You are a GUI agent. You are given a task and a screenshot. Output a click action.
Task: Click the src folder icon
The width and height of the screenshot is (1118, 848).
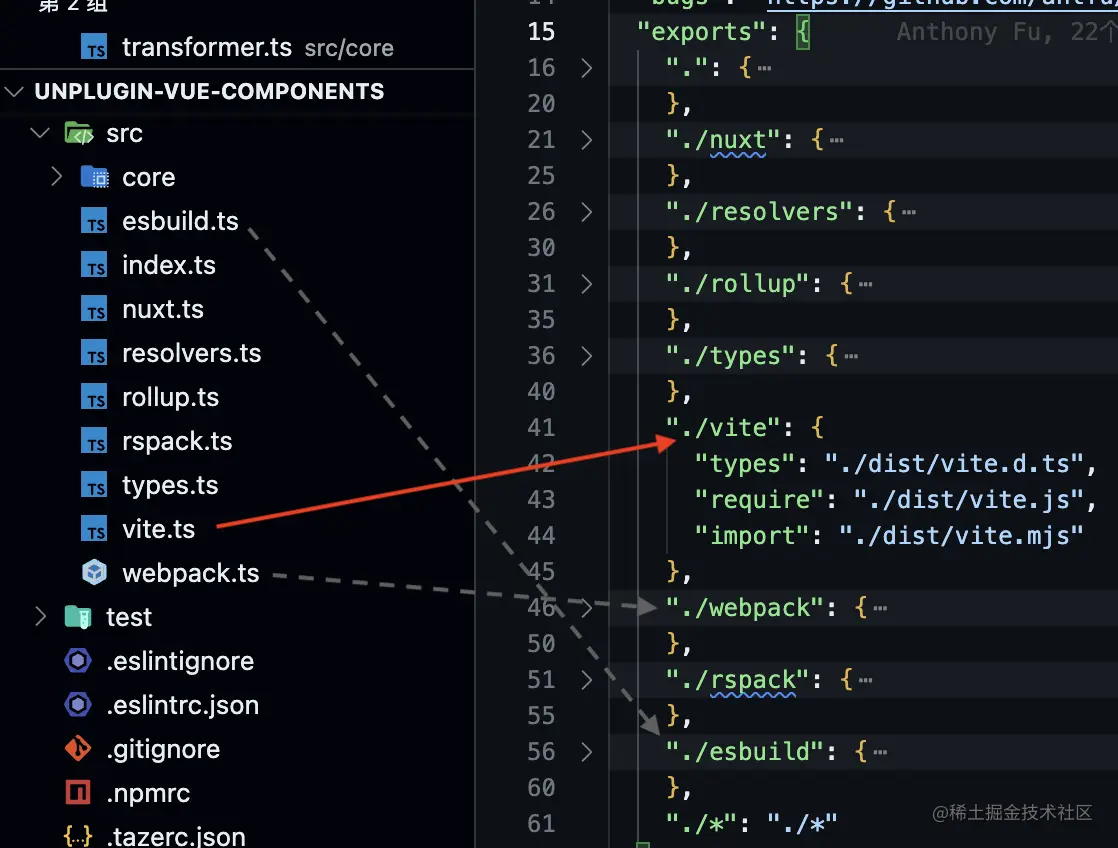(x=79, y=133)
